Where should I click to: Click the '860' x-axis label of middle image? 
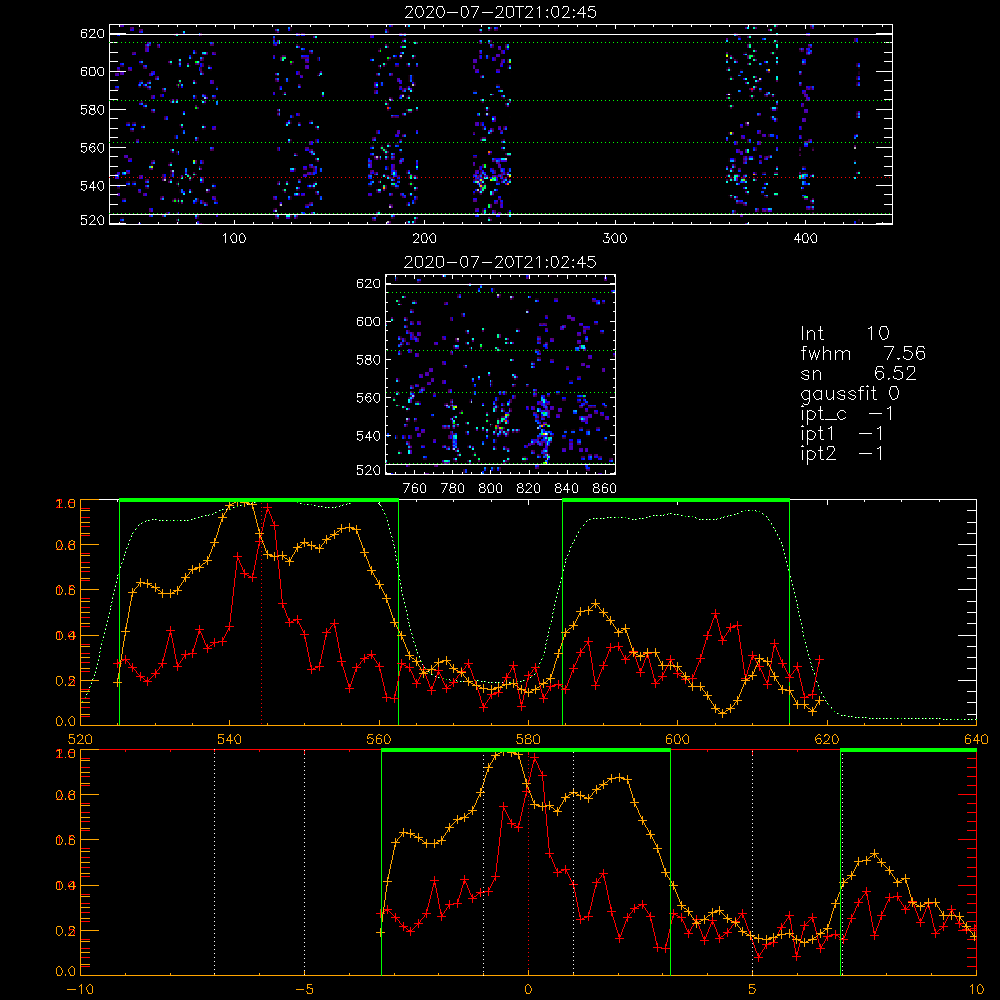click(605, 489)
